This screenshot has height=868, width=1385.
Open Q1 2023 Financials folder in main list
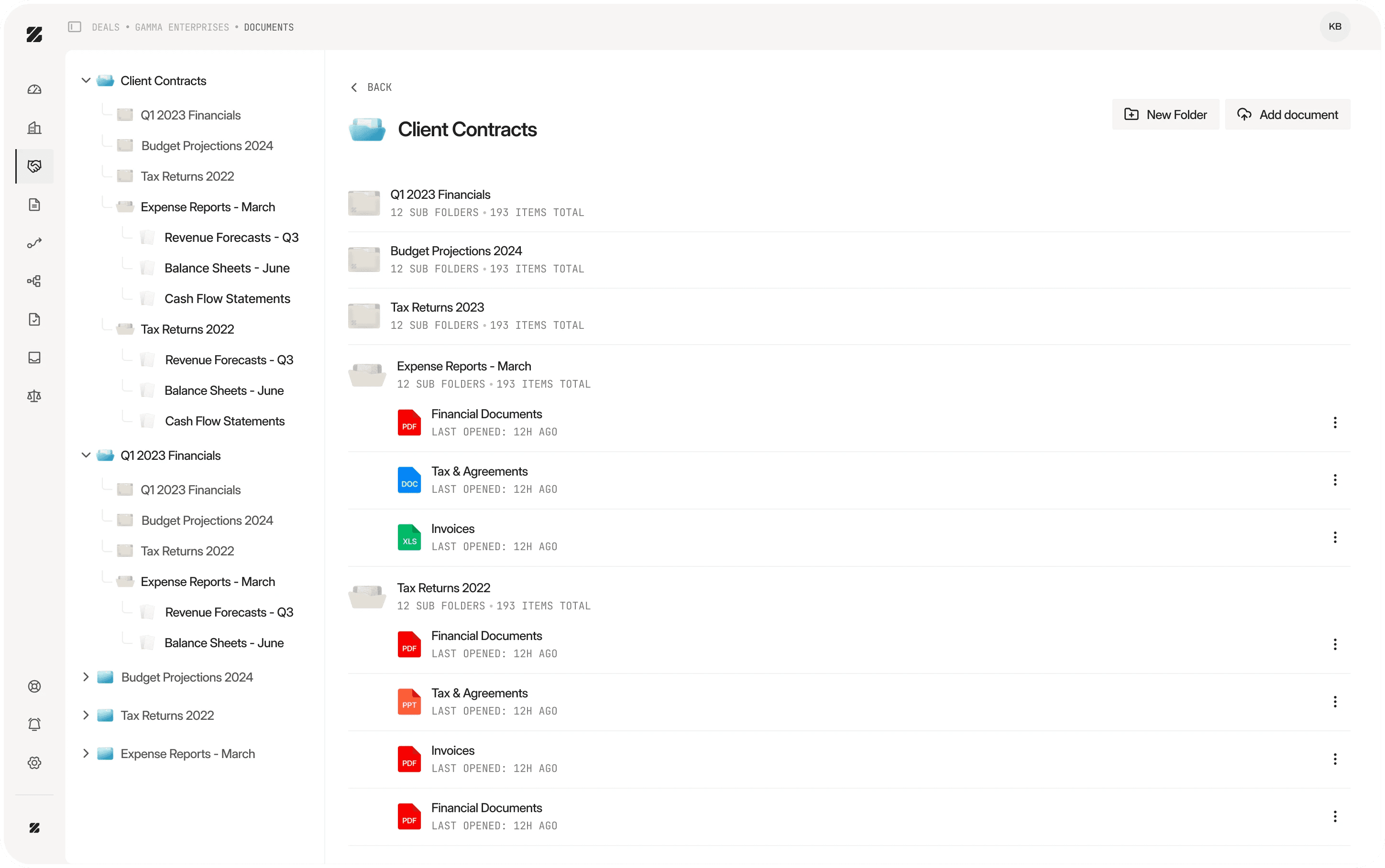tap(849, 203)
